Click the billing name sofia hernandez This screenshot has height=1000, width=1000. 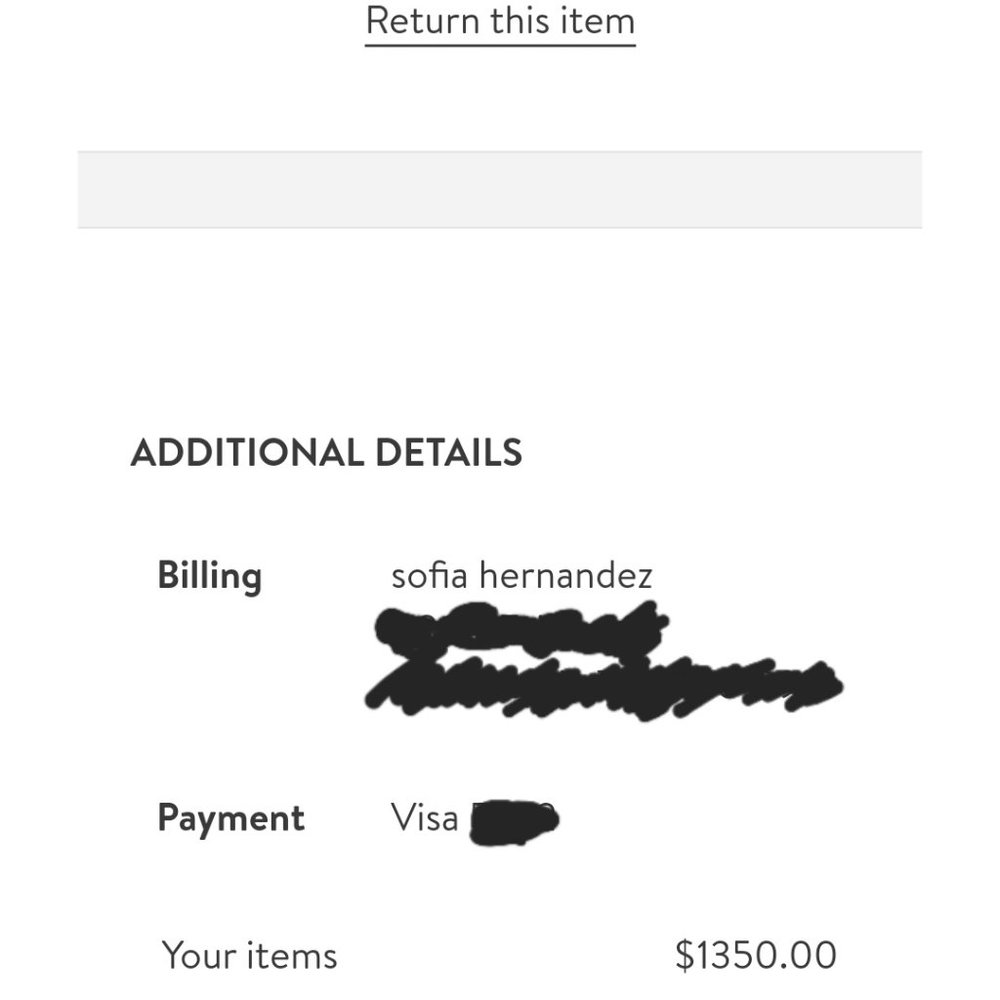pos(521,576)
